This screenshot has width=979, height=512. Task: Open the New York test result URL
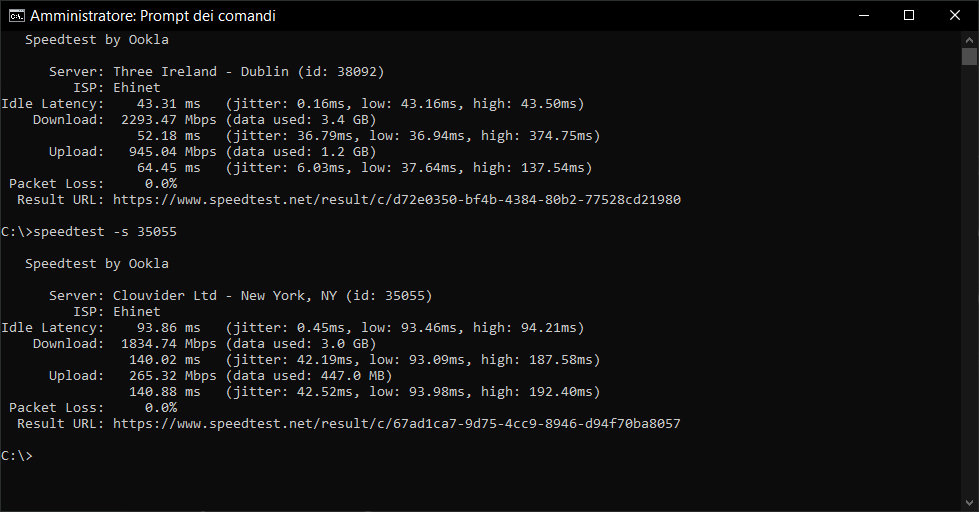(x=396, y=424)
